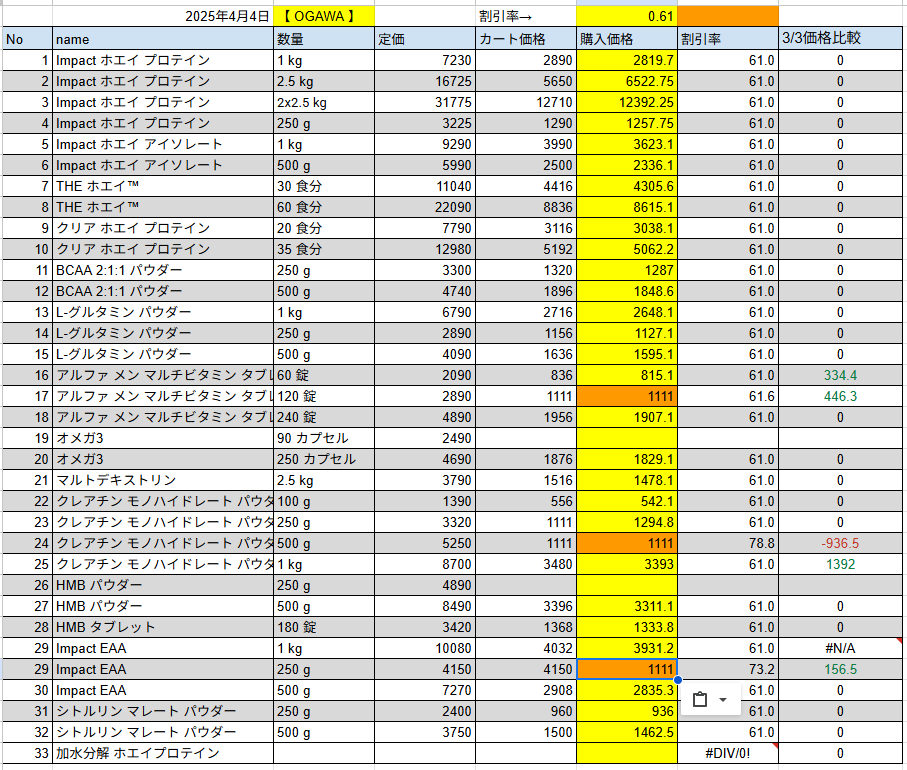Select the クリア ホエイ プロテイン name in row 9
The height and width of the screenshot is (770, 907).
click(163, 228)
